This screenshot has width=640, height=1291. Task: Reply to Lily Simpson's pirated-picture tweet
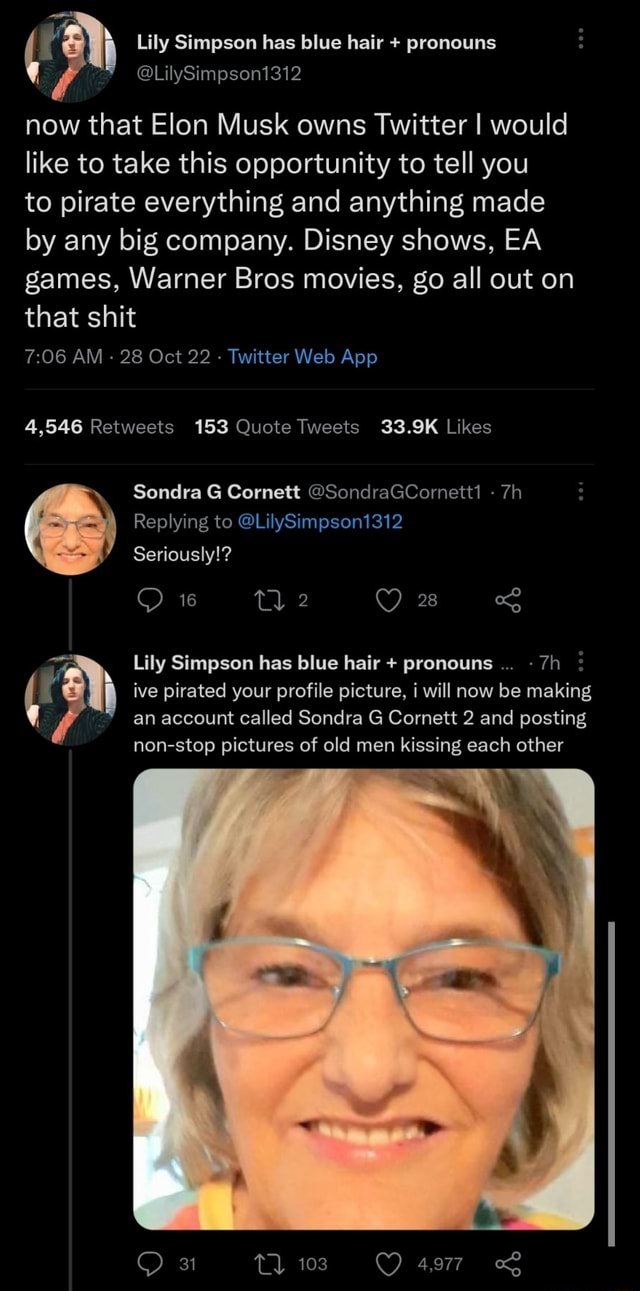(152, 1263)
